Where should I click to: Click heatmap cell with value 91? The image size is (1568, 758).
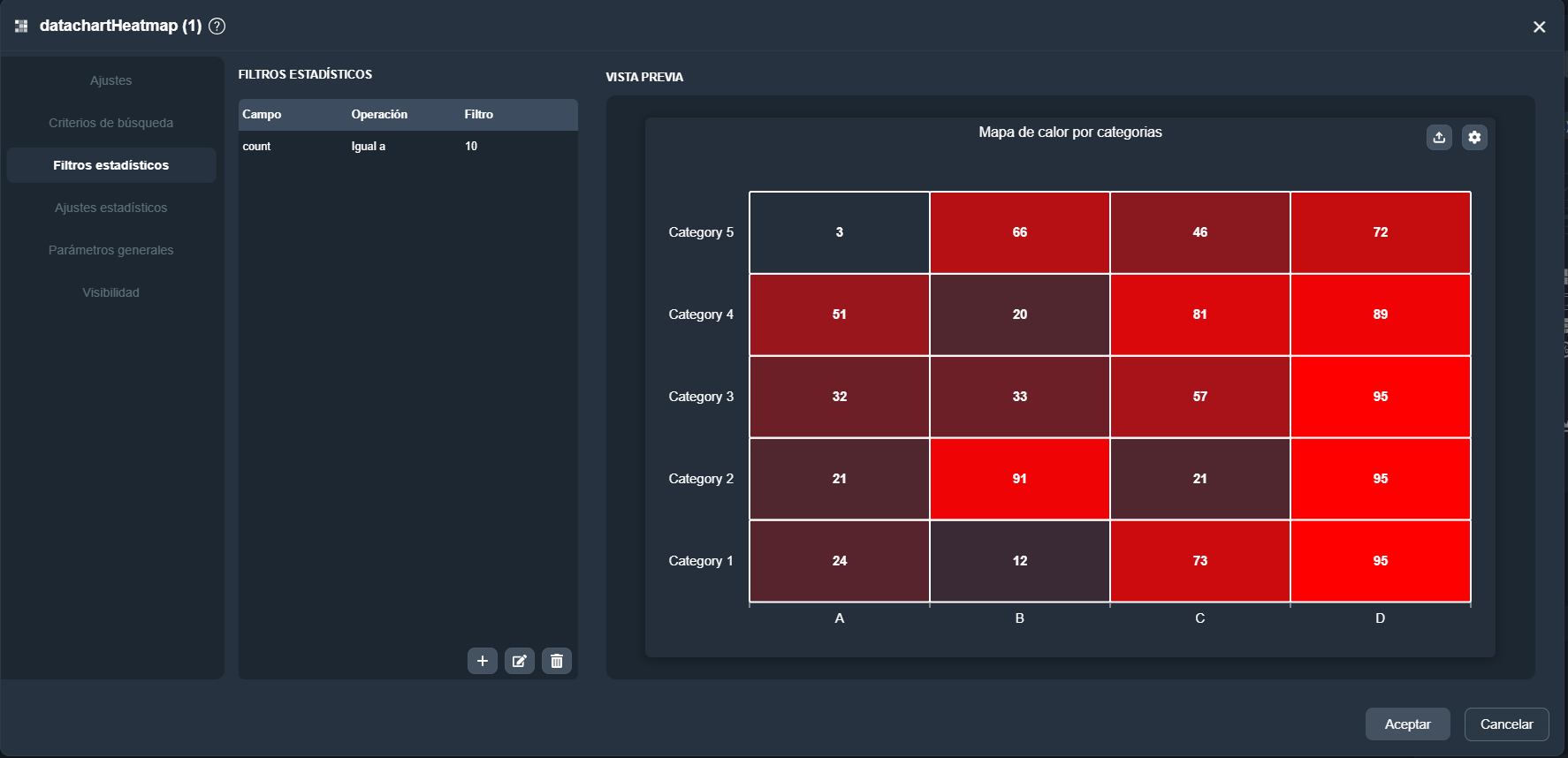[x=1019, y=479]
